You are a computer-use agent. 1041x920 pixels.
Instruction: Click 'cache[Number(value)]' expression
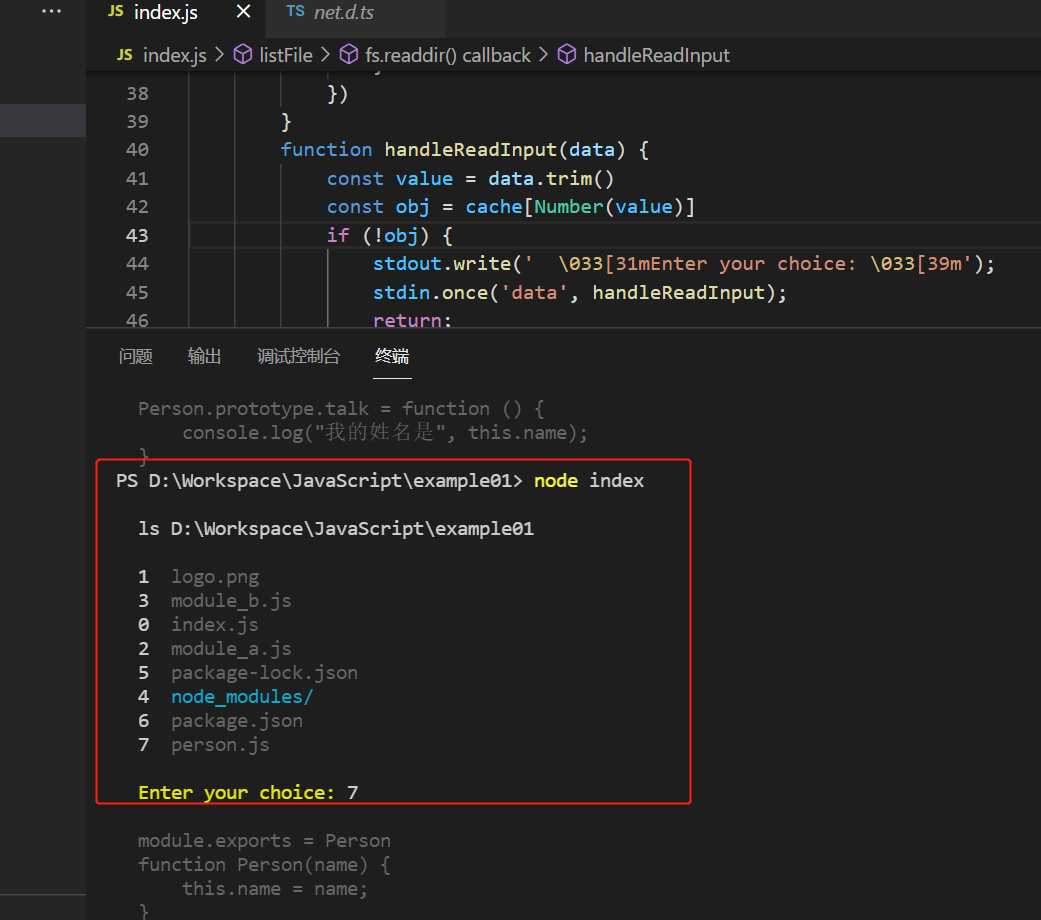[580, 207]
